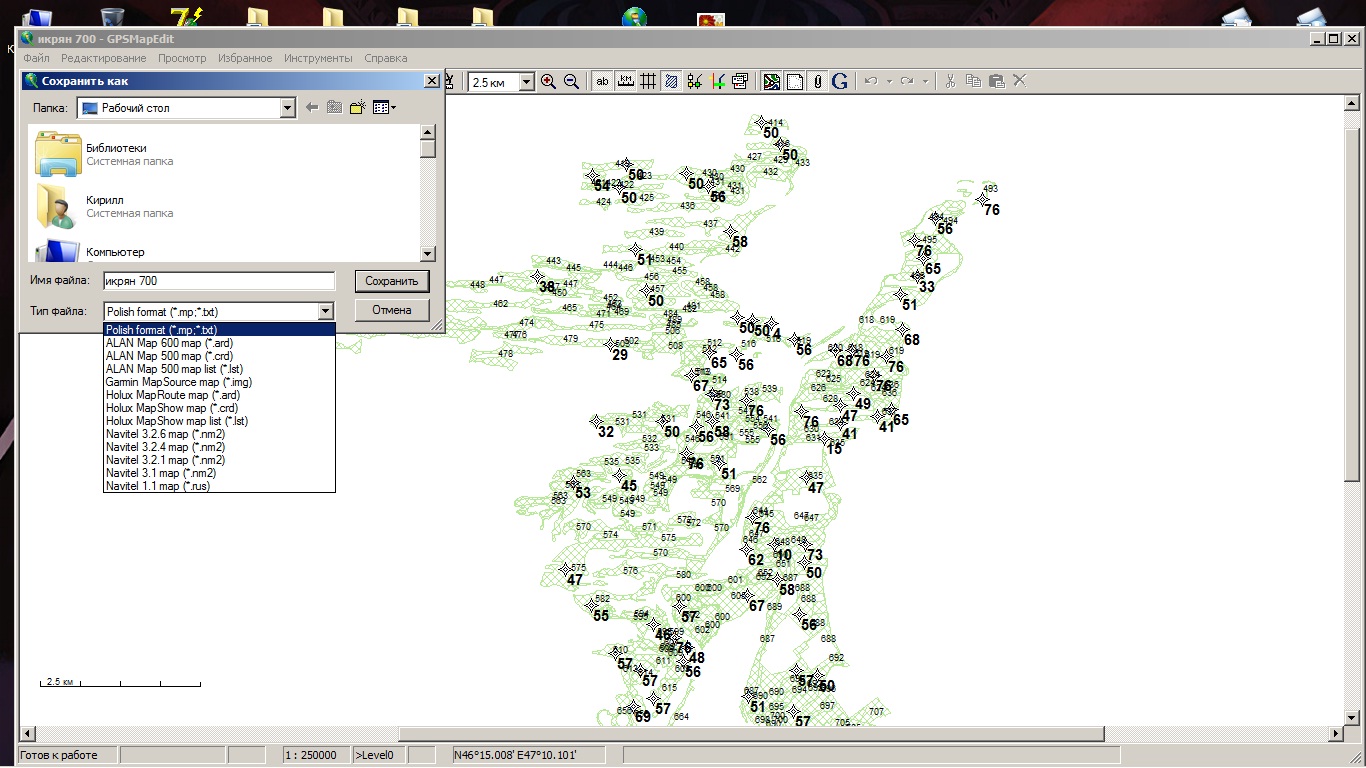Viewport: 1366px width, 768px height.
Task: Click the Имя файла filename input field
Action: pos(218,282)
